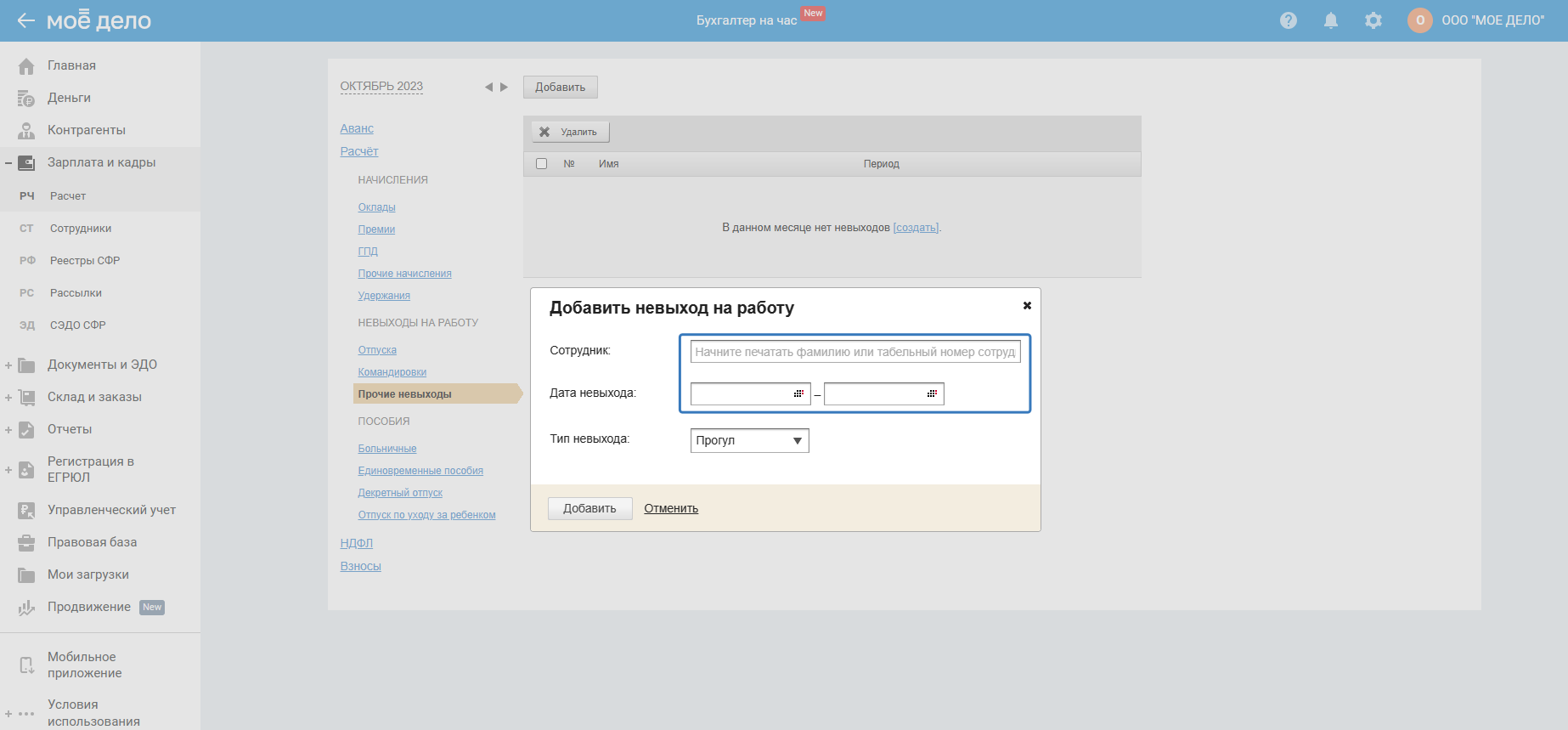Open the Тип невыхода dropdown

point(749,440)
